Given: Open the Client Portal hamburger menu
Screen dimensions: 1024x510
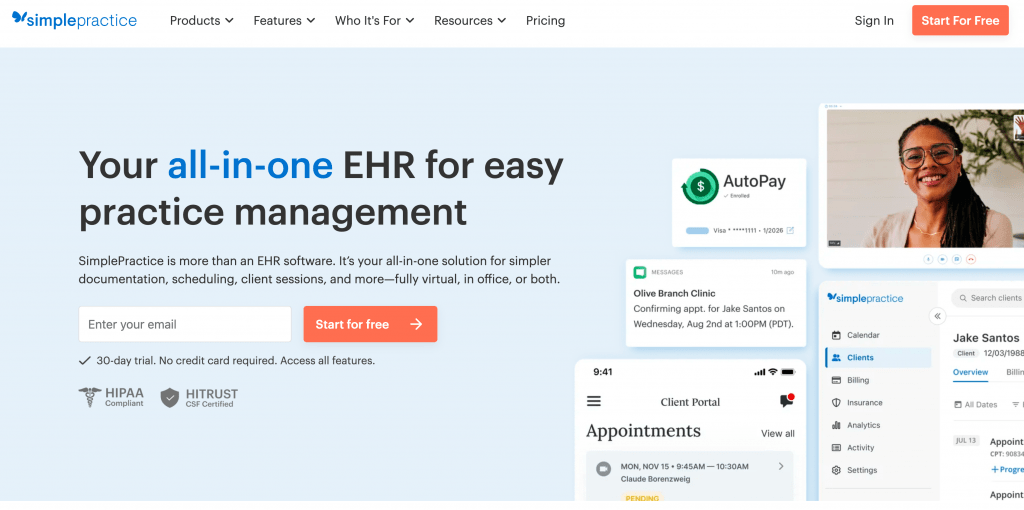Looking at the screenshot, I should [x=594, y=402].
